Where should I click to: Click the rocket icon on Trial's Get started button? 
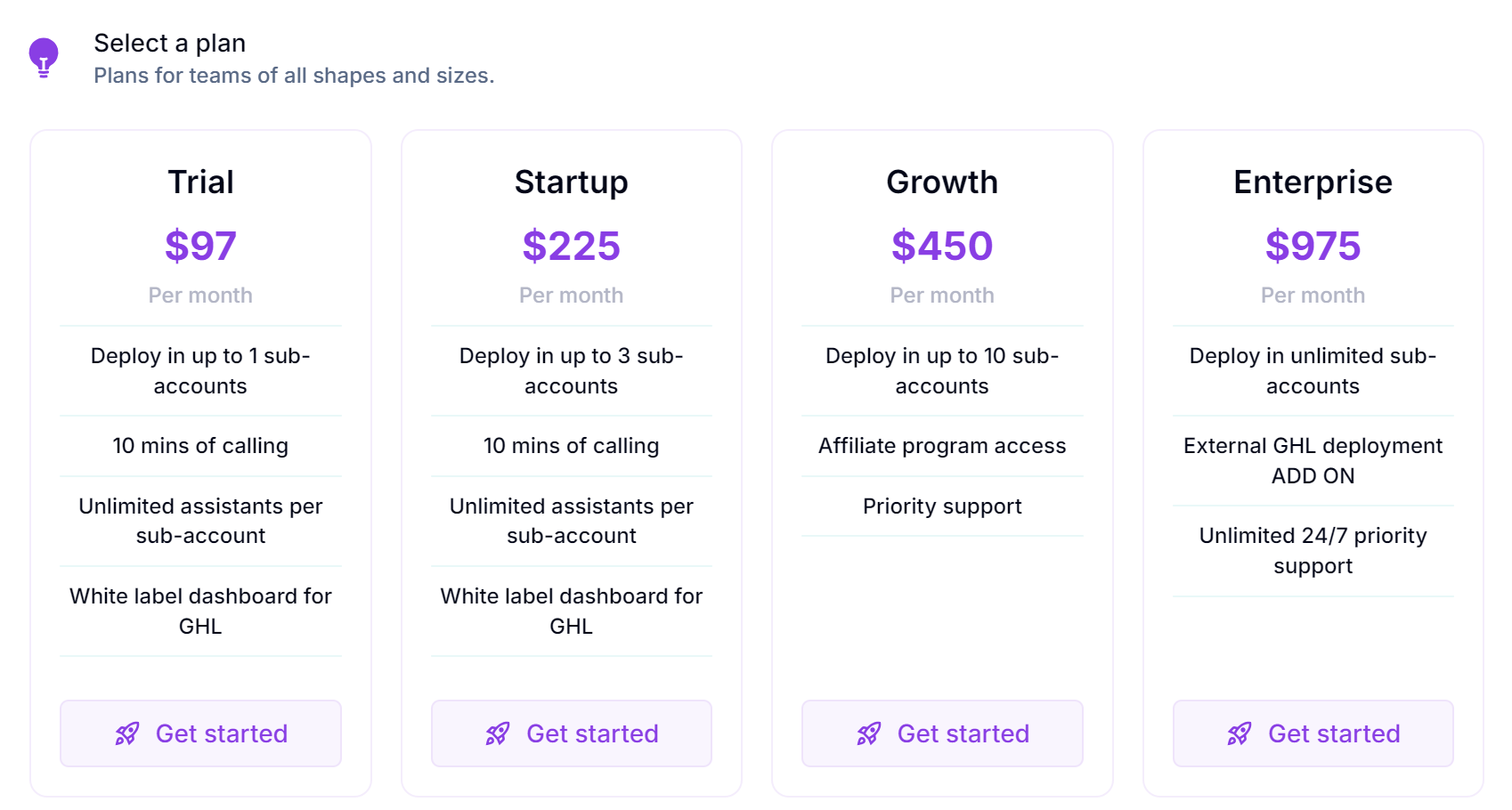[x=127, y=733]
